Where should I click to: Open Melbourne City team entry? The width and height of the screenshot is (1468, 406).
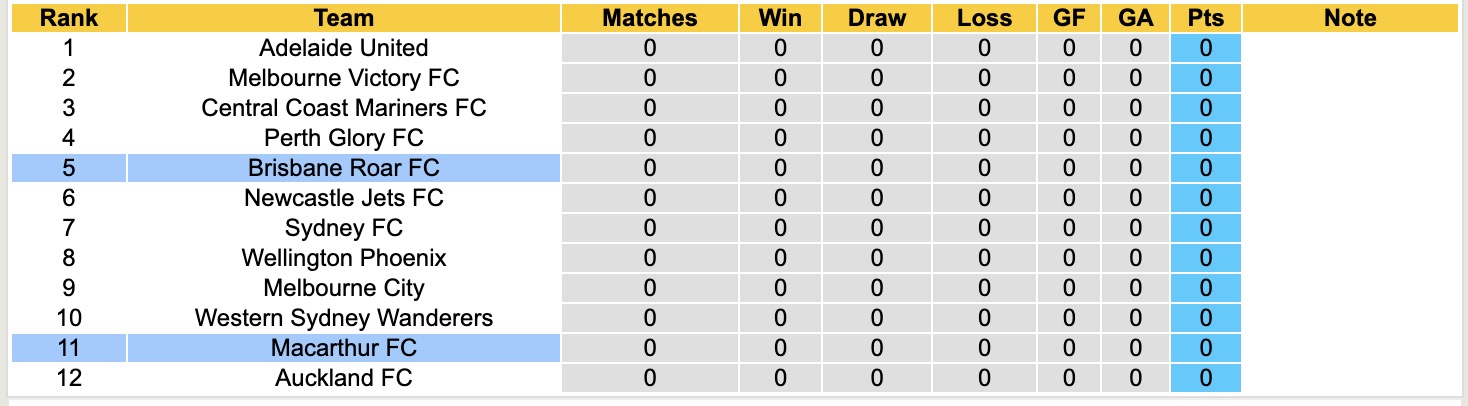pyautogui.click(x=343, y=288)
